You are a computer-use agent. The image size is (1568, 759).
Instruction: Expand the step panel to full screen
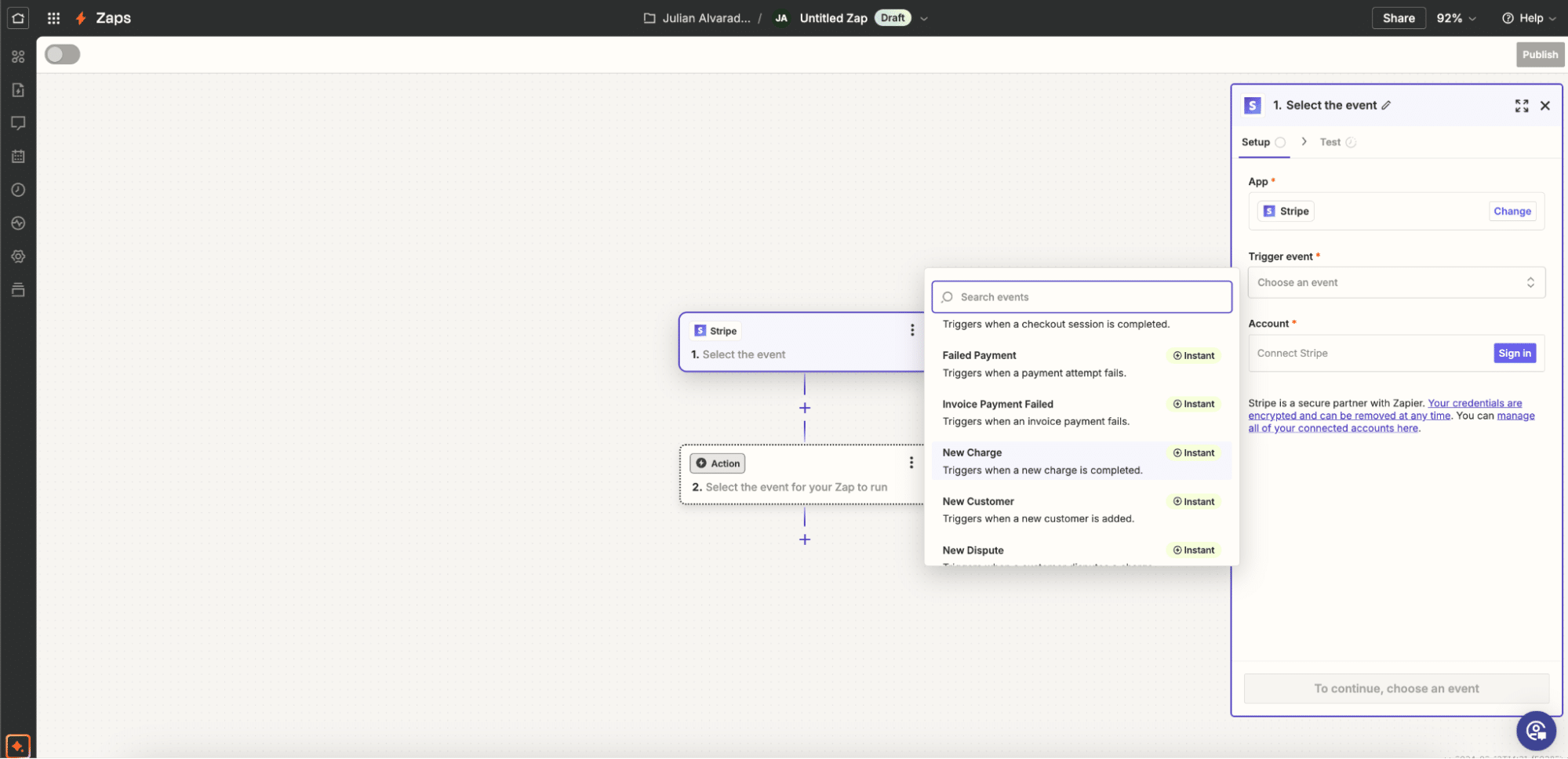point(1522,106)
